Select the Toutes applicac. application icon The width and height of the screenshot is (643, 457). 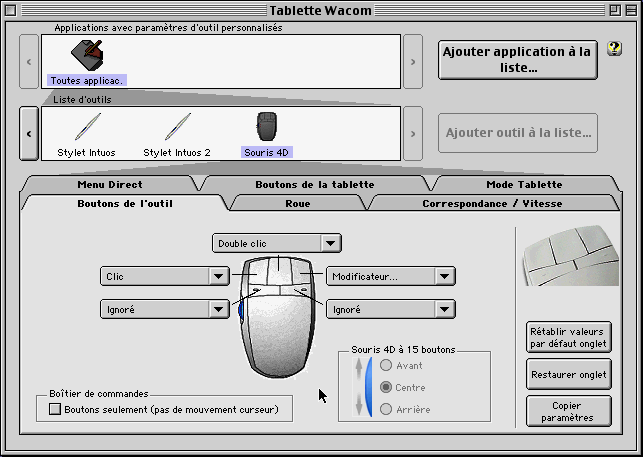click(x=87, y=55)
